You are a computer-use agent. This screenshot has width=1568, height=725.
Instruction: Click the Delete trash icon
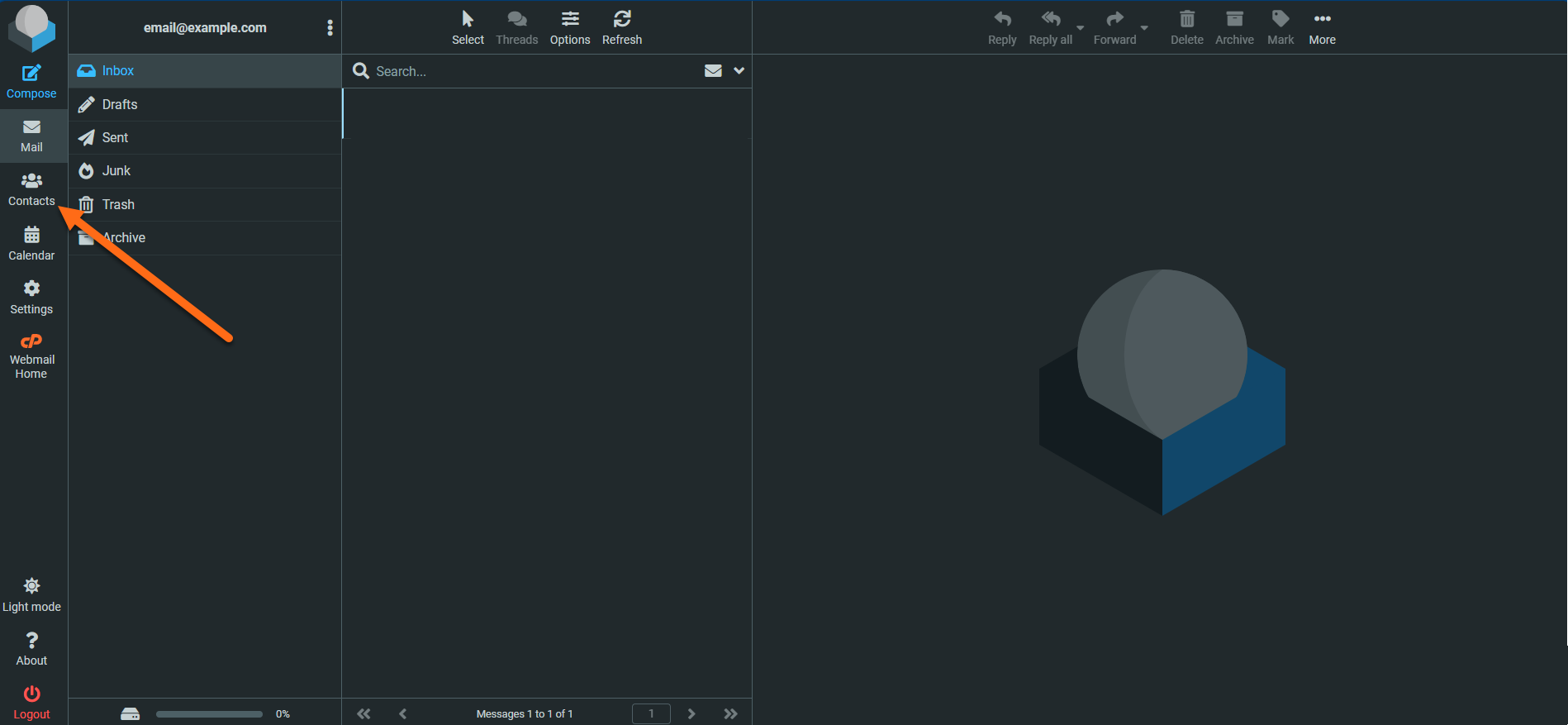1187,19
